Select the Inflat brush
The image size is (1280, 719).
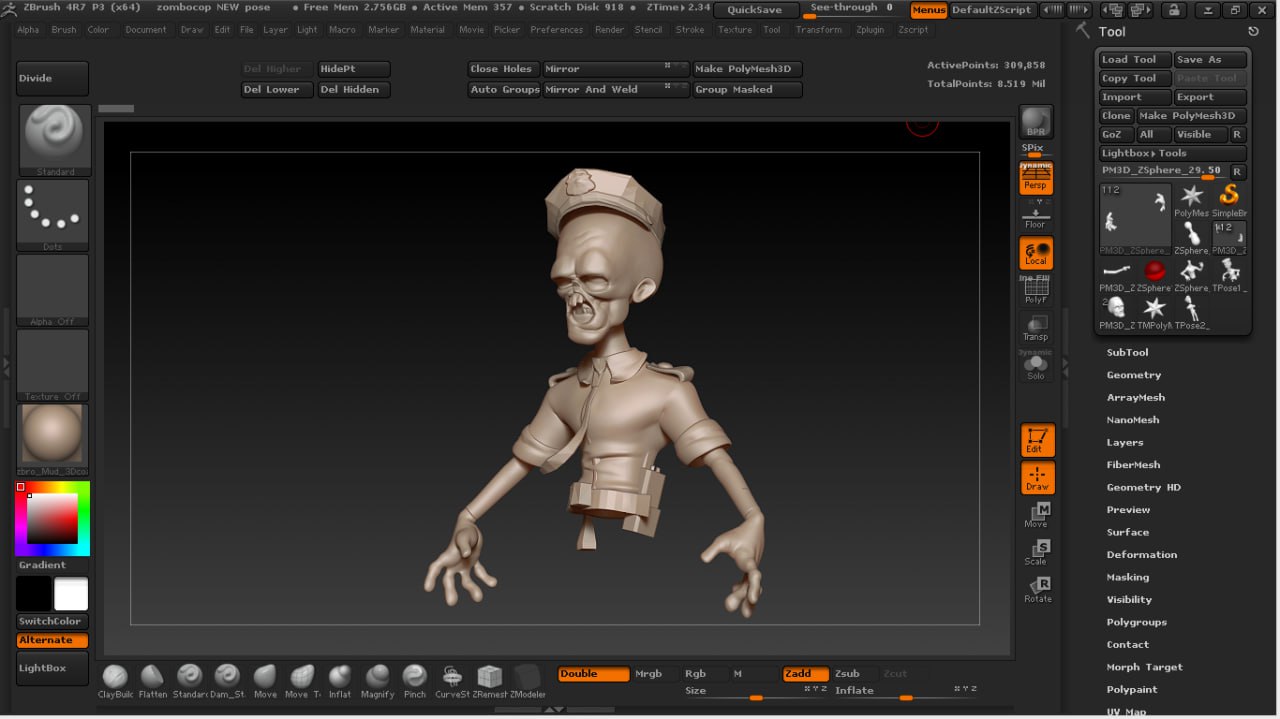[x=340, y=678]
